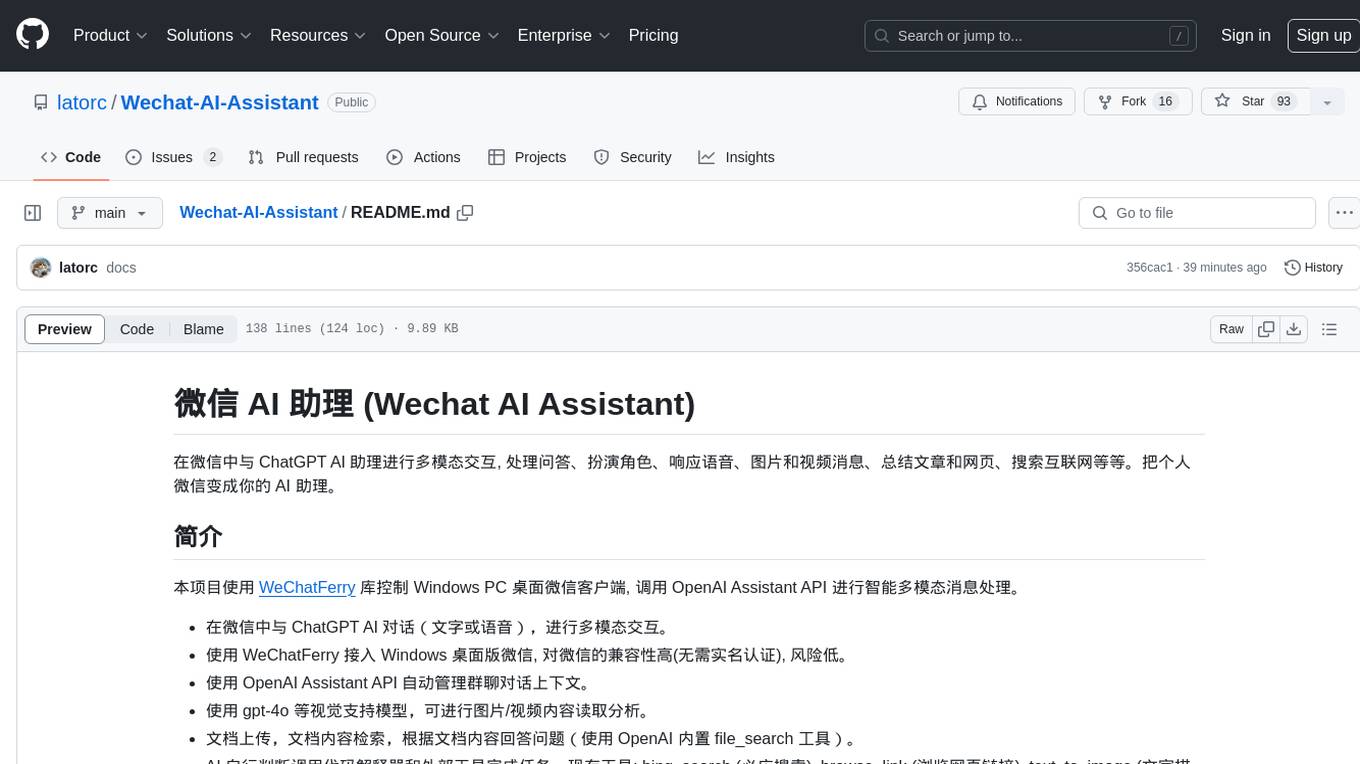Expand the Solutions menu

pyautogui.click(x=208, y=35)
